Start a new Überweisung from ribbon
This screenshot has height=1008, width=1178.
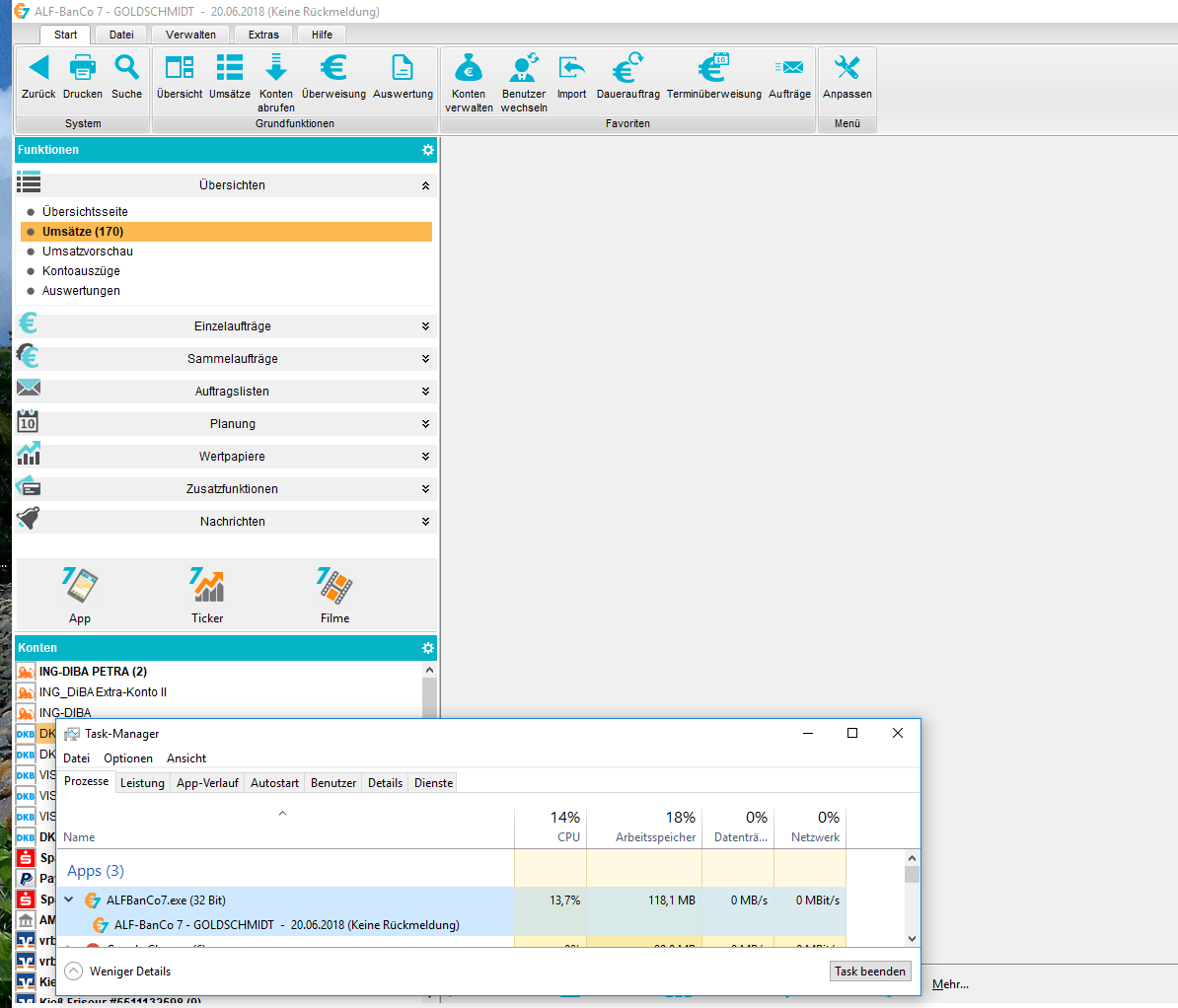click(333, 68)
